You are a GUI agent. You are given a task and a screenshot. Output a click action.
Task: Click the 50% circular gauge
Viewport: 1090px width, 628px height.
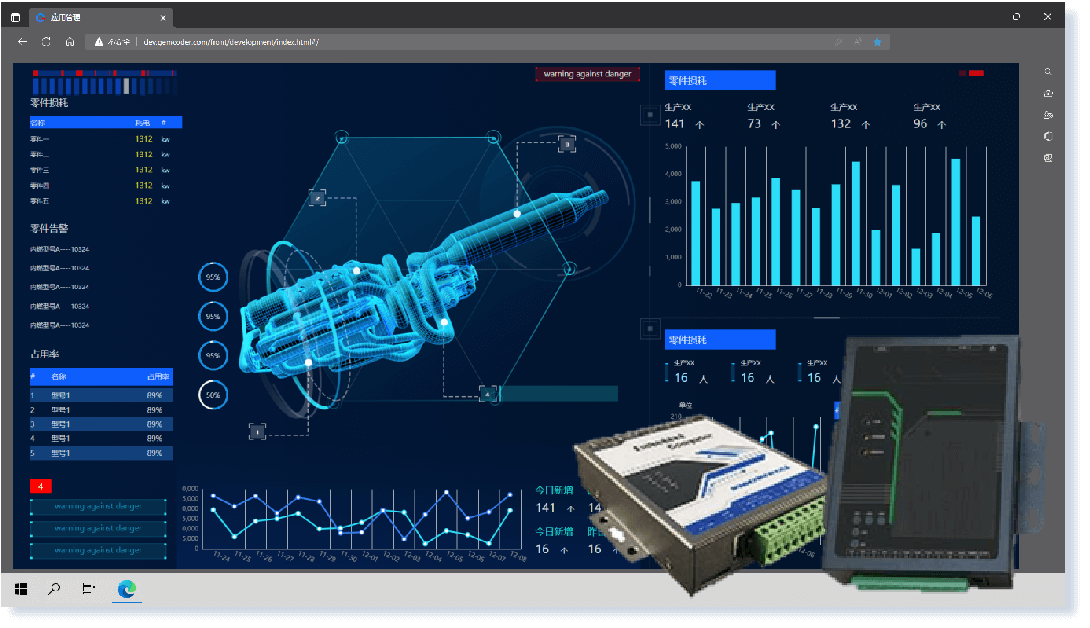213,395
